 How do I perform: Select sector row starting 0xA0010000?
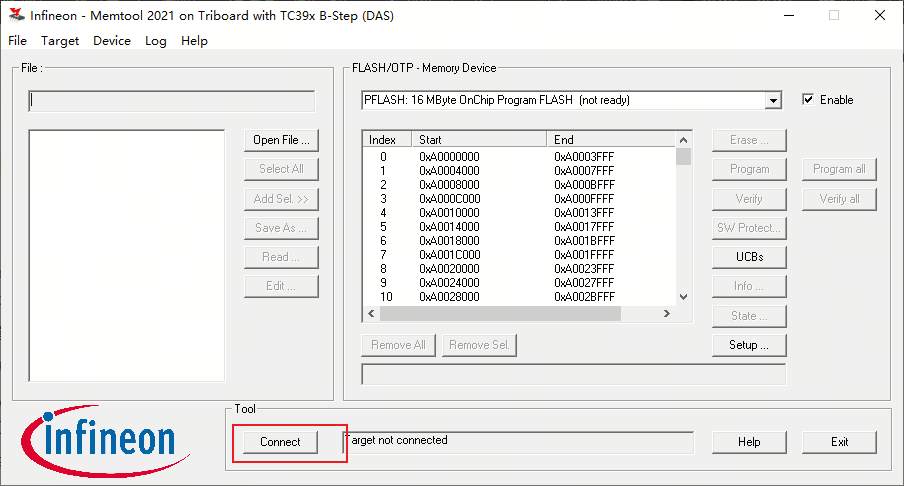coord(519,213)
